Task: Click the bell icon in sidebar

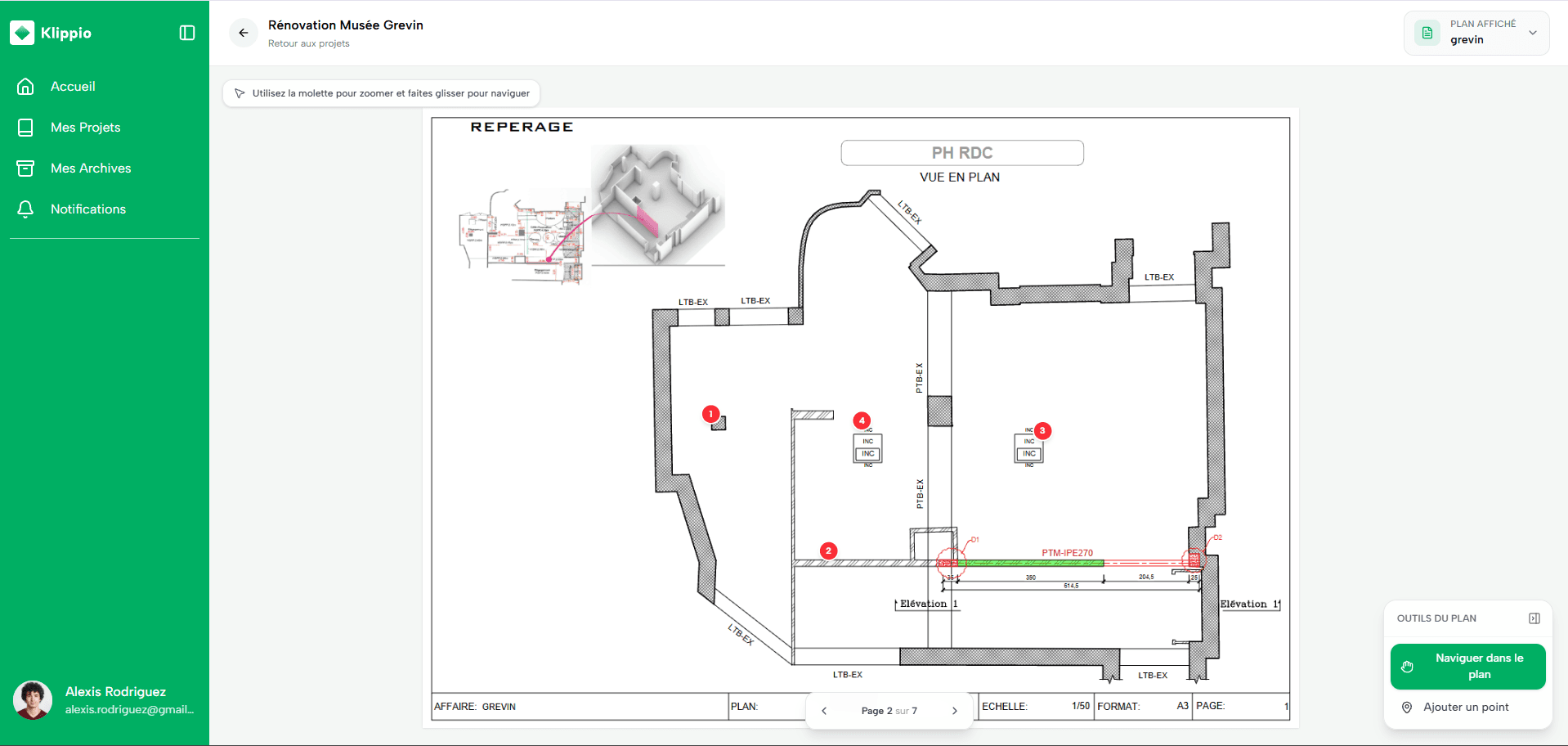Action: pyautogui.click(x=25, y=209)
